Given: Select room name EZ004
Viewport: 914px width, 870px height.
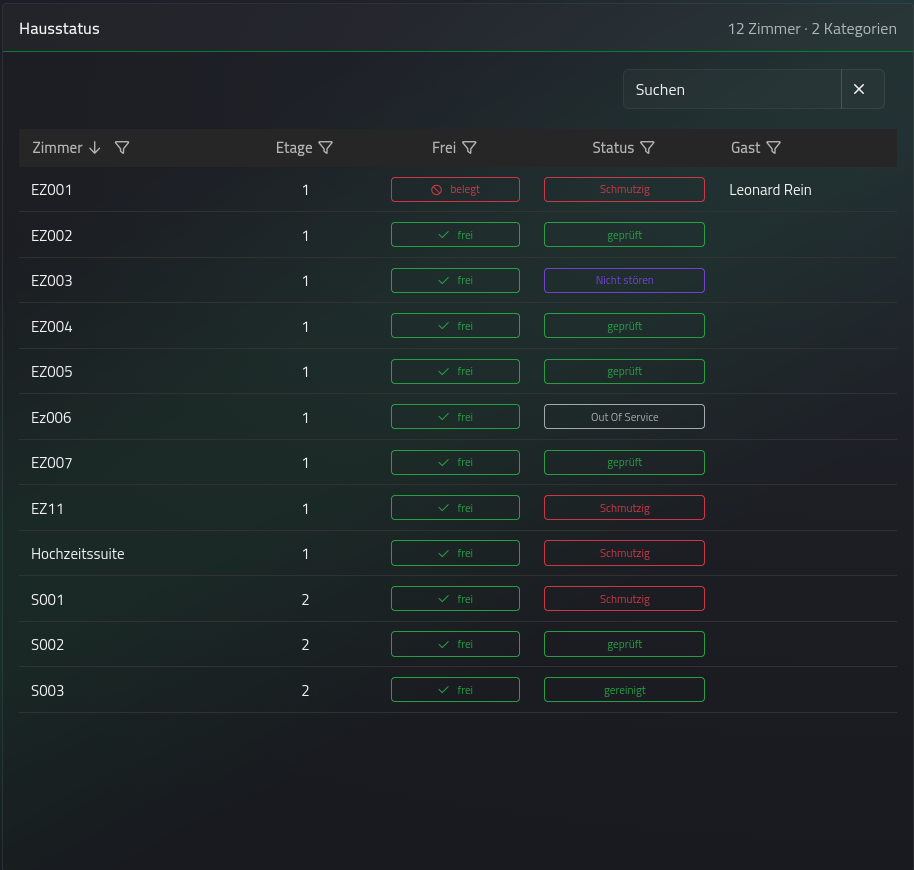Looking at the screenshot, I should point(51,326).
